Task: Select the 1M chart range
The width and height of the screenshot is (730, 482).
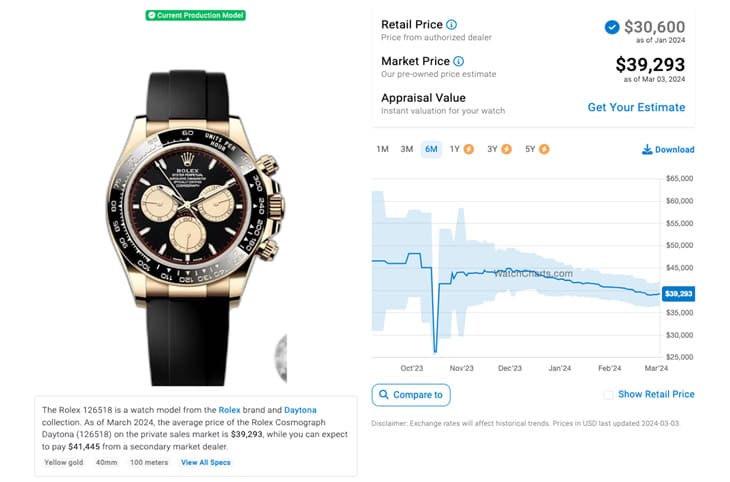Action: (x=382, y=149)
